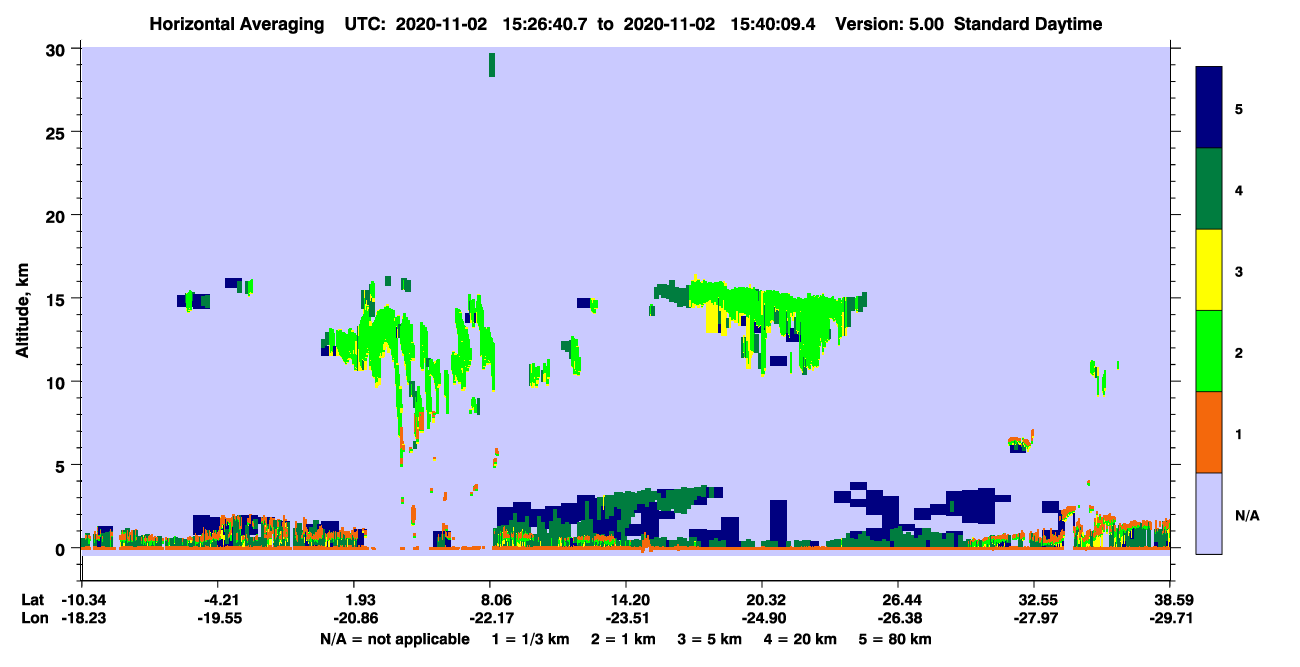Click '2 = 1 km' in the key

[x=622, y=639]
